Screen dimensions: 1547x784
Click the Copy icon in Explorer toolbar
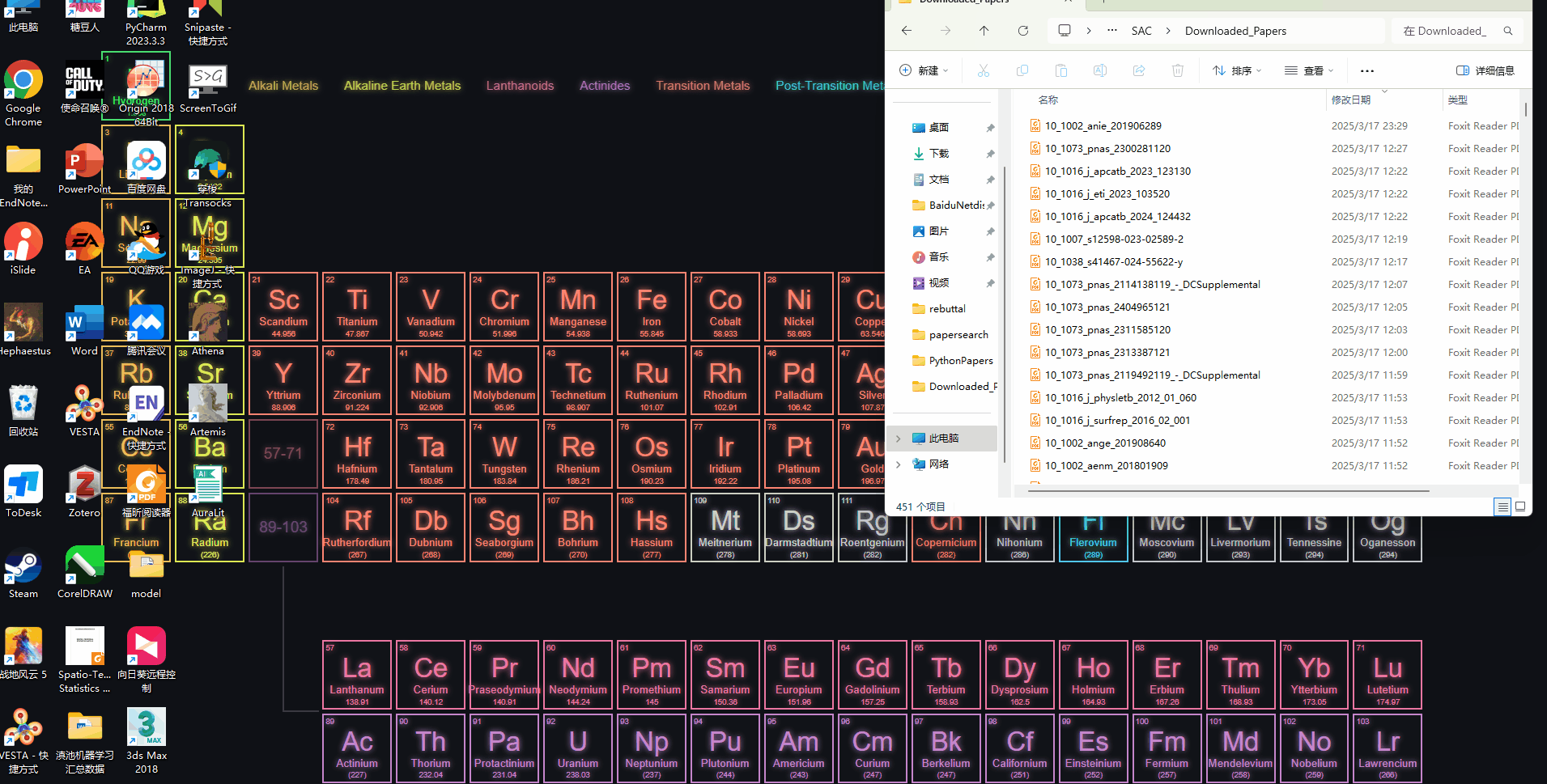pyautogui.click(x=1022, y=70)
